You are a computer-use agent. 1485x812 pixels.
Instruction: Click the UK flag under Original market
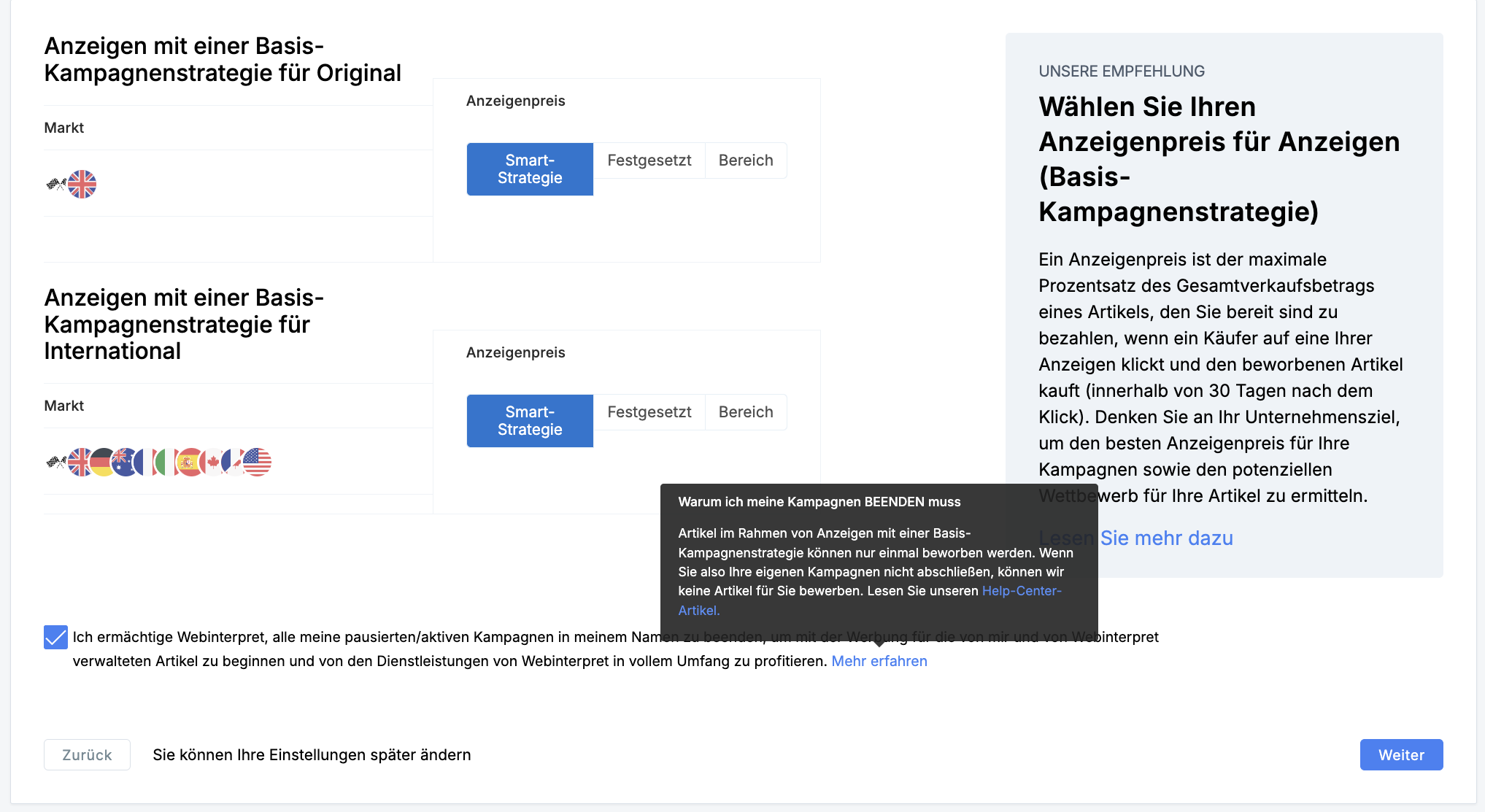(x=82, y=184)
